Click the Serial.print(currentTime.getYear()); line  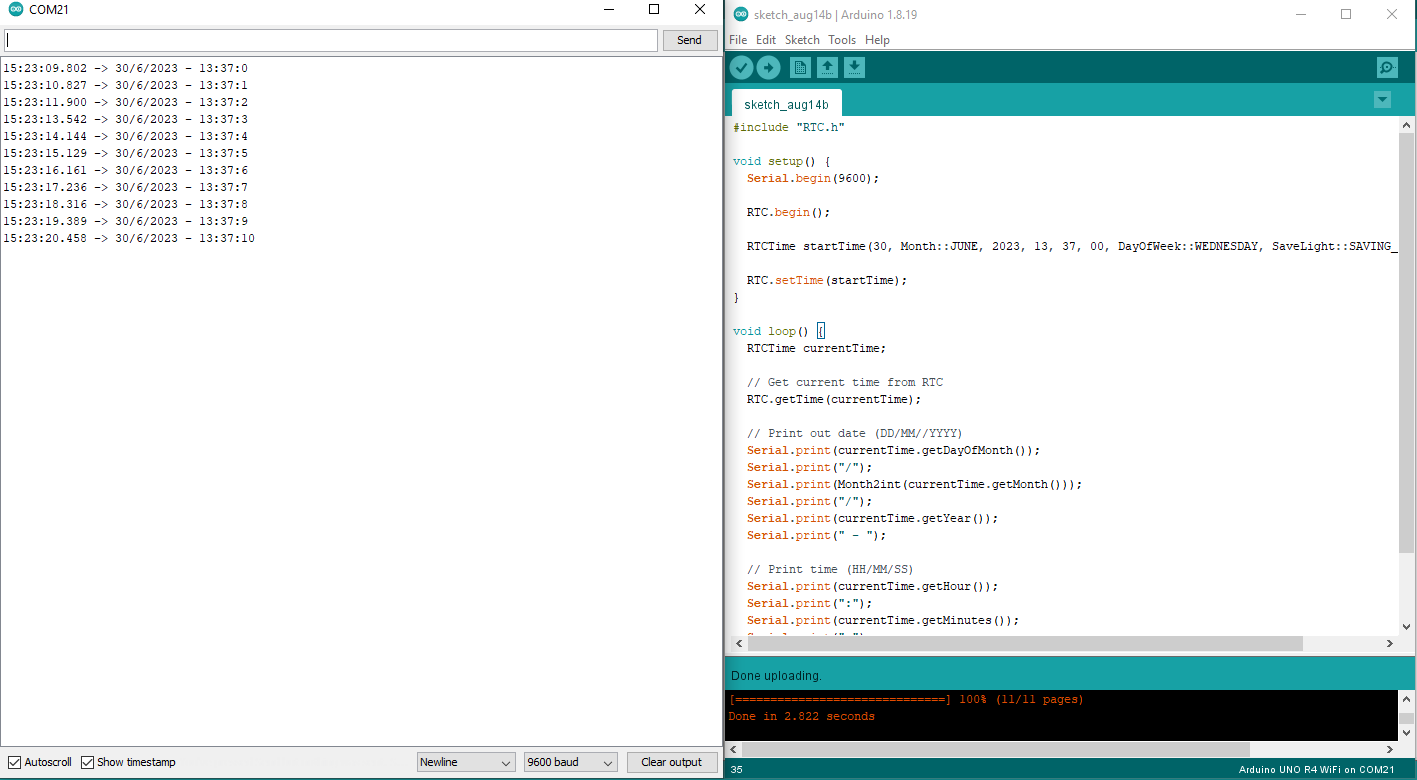pyautogui.click(x=873, y=518)
